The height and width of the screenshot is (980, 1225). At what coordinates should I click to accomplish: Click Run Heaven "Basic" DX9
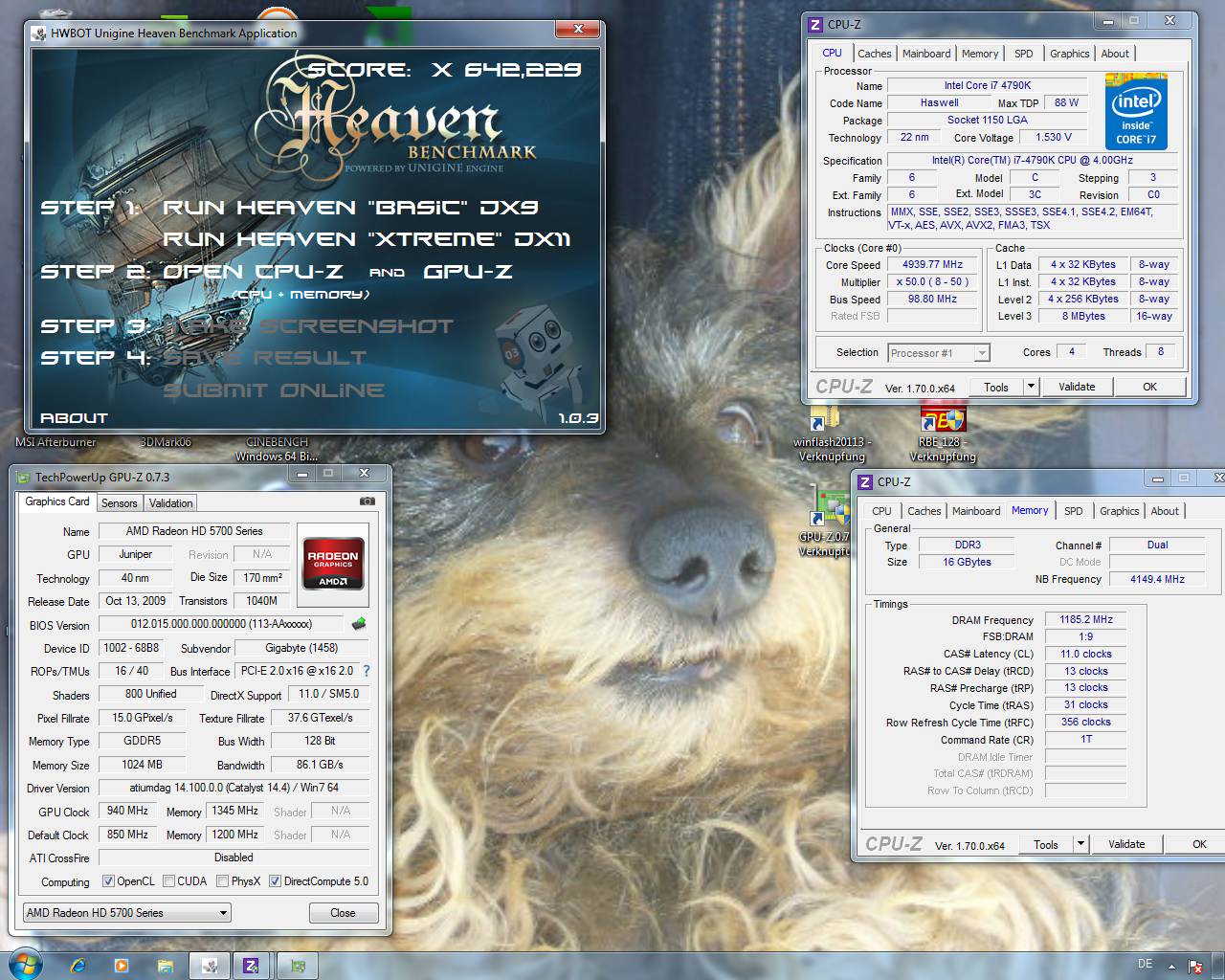coord(350,208)
